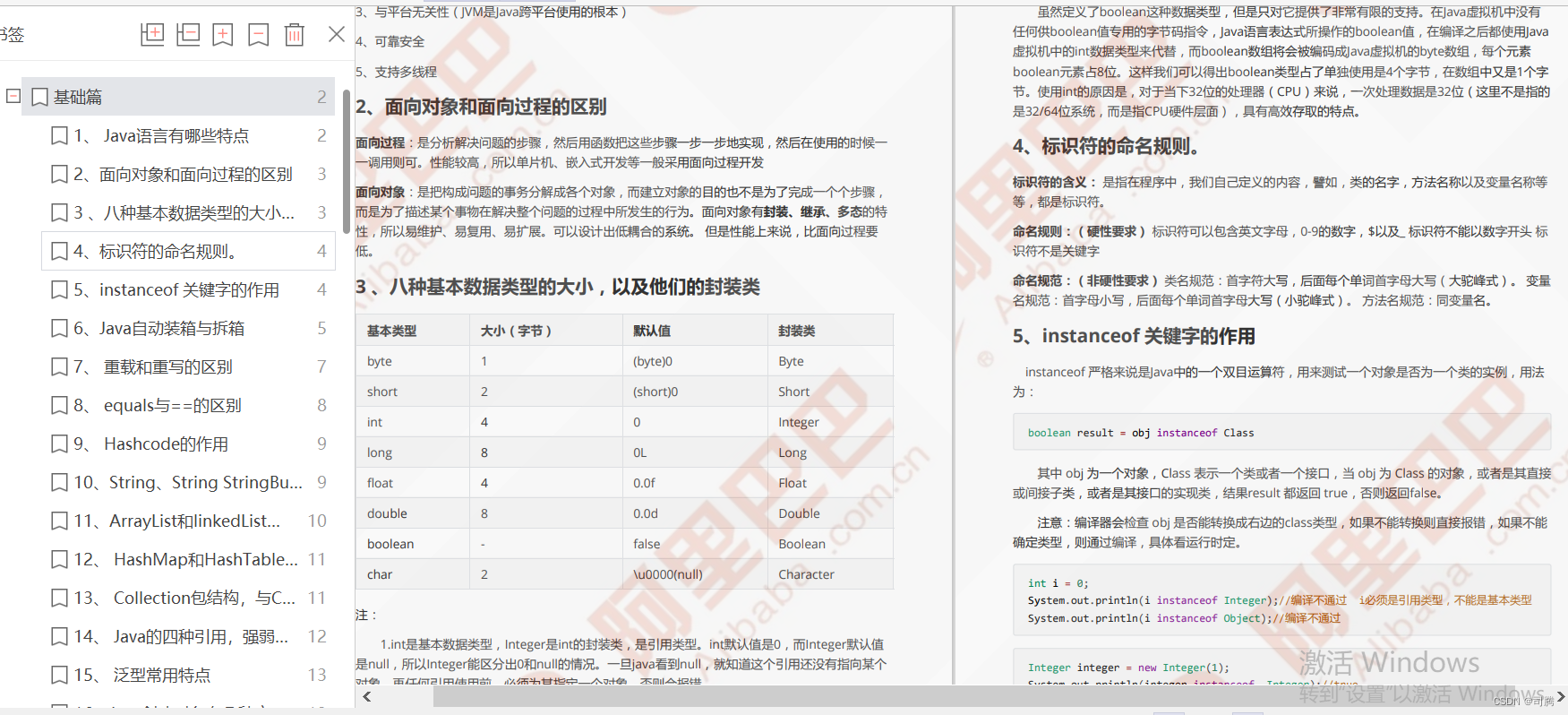
Task: Close the bookmarks panel
Action: tap(337, 34)
